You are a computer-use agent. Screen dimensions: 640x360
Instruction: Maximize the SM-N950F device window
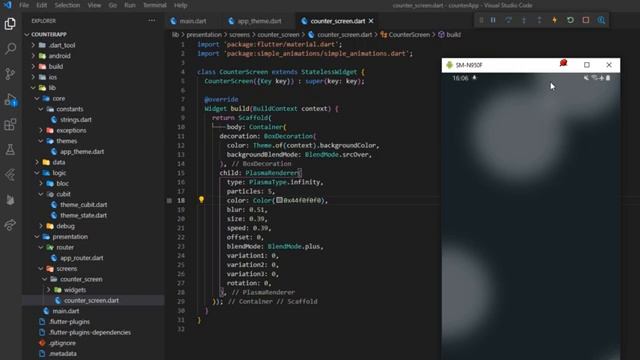pos(587,64)
